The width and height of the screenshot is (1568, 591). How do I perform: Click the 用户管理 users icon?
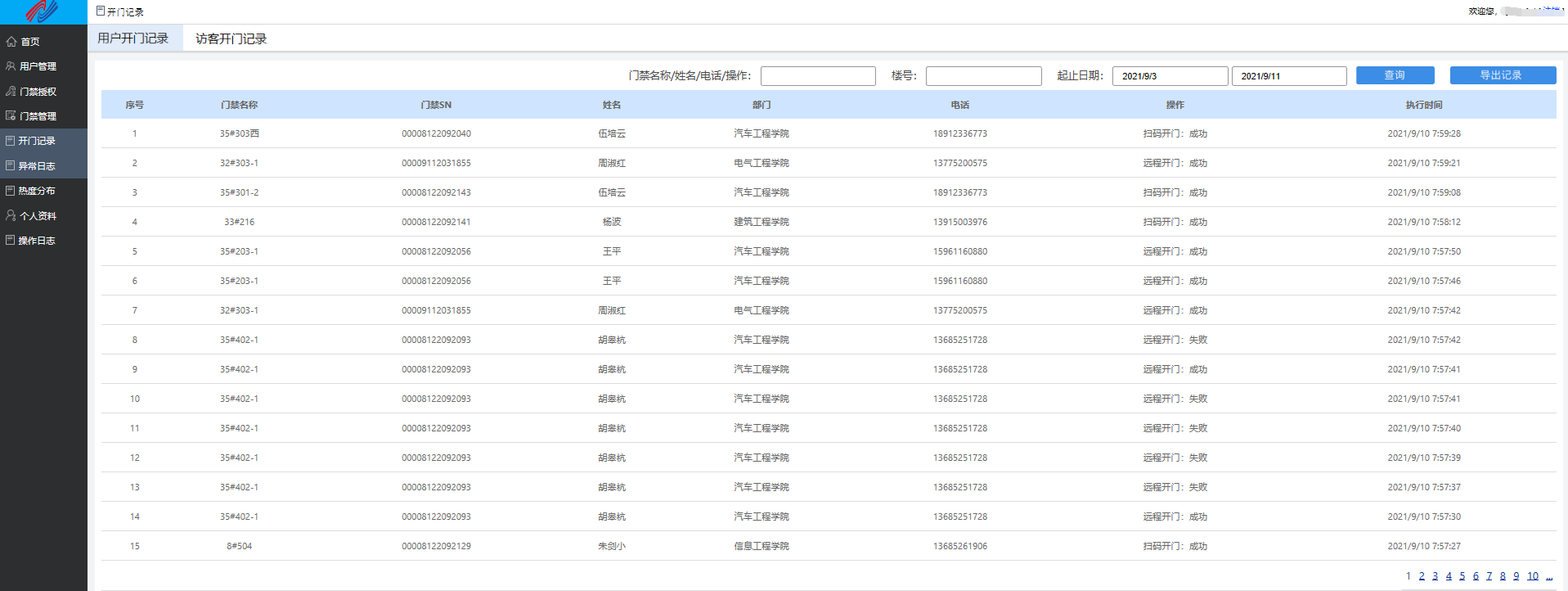click(x=11, y=66)
